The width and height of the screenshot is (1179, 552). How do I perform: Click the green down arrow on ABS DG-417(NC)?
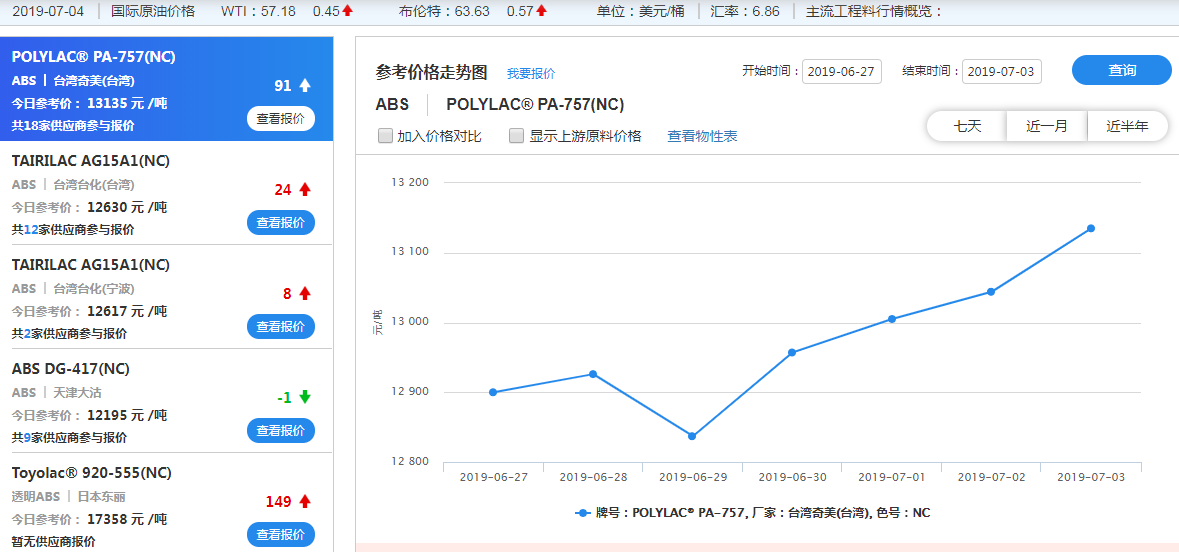tap(305, 397)
